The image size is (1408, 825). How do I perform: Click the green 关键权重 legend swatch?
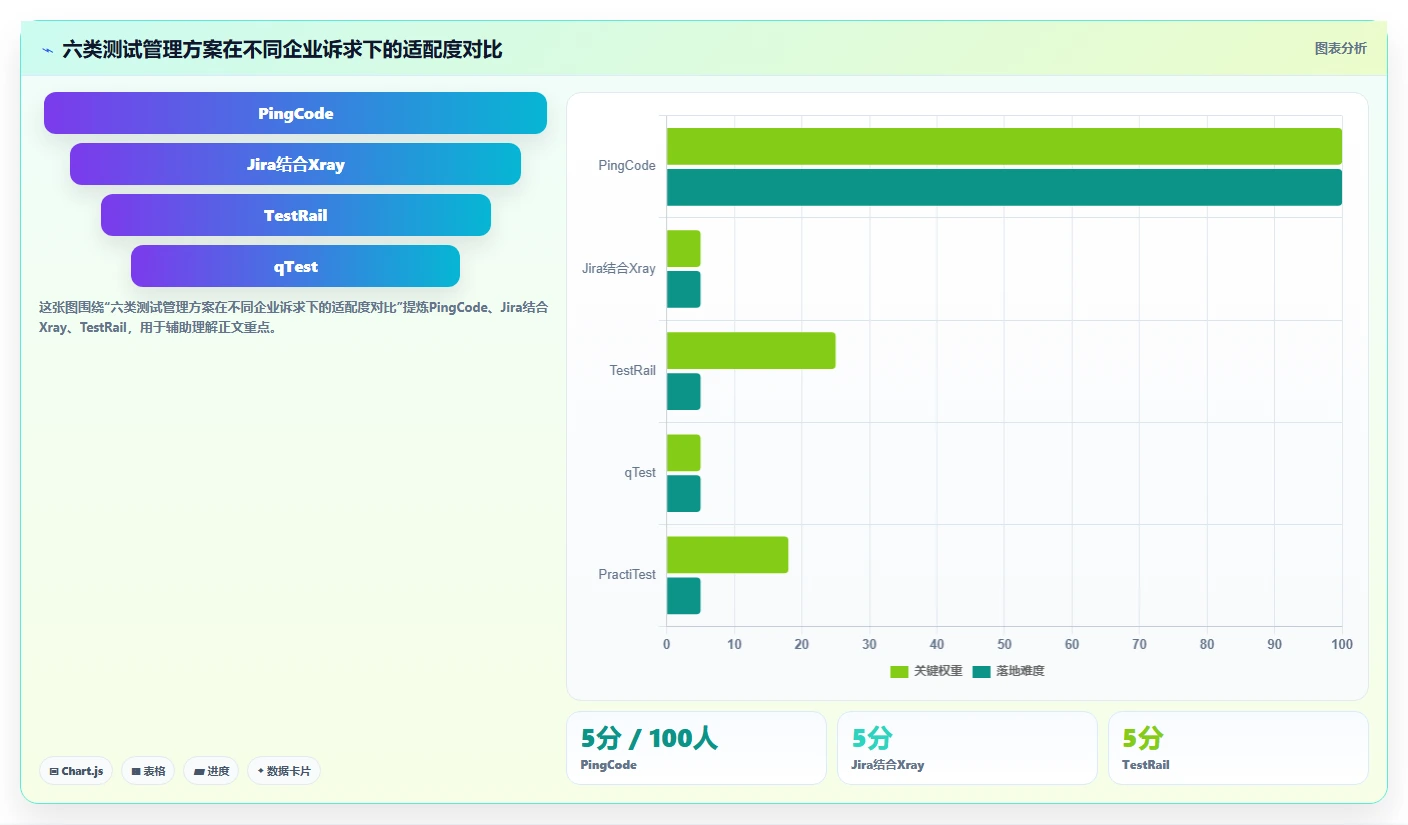pos(900,671)
